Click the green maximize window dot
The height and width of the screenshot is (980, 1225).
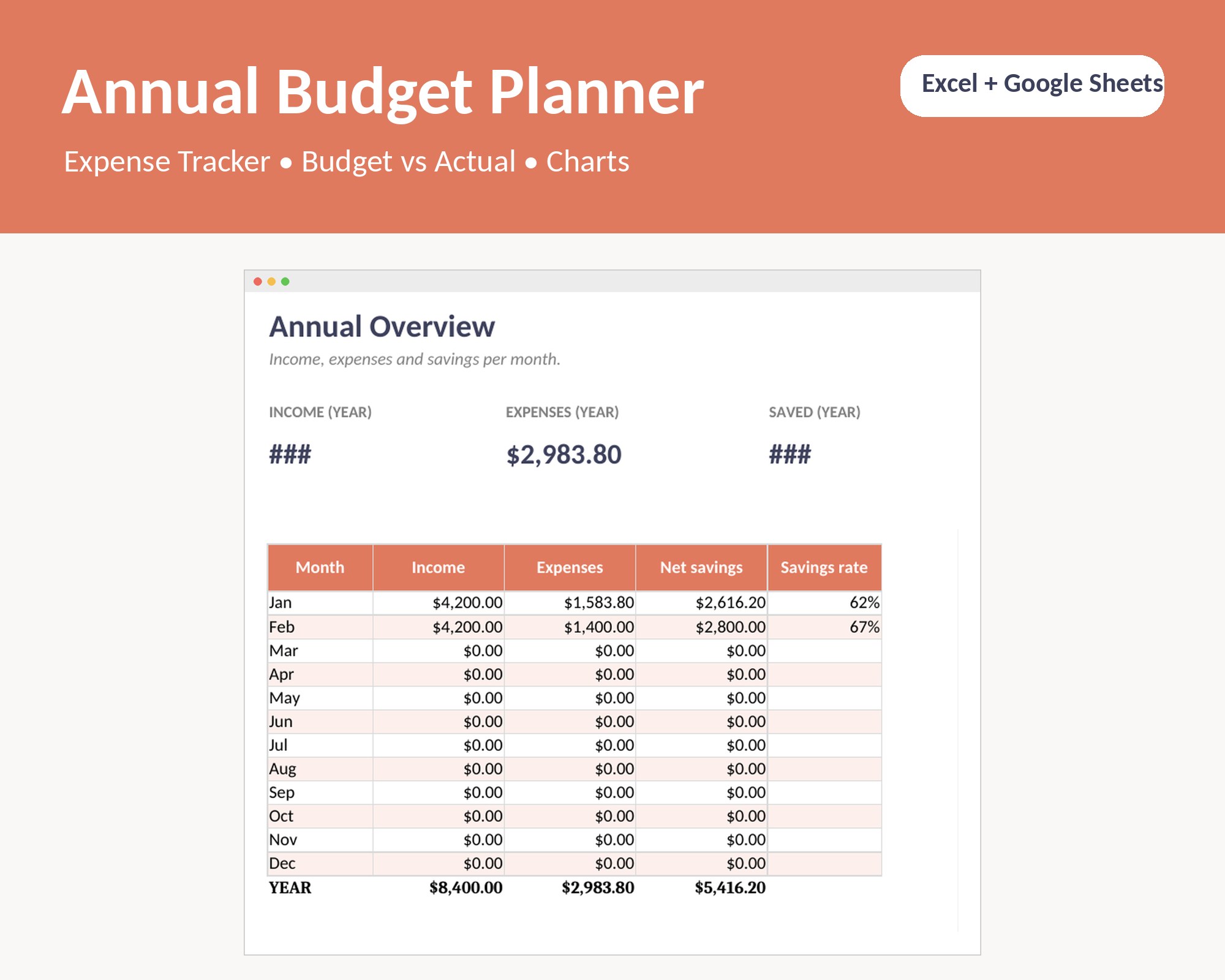285,282
